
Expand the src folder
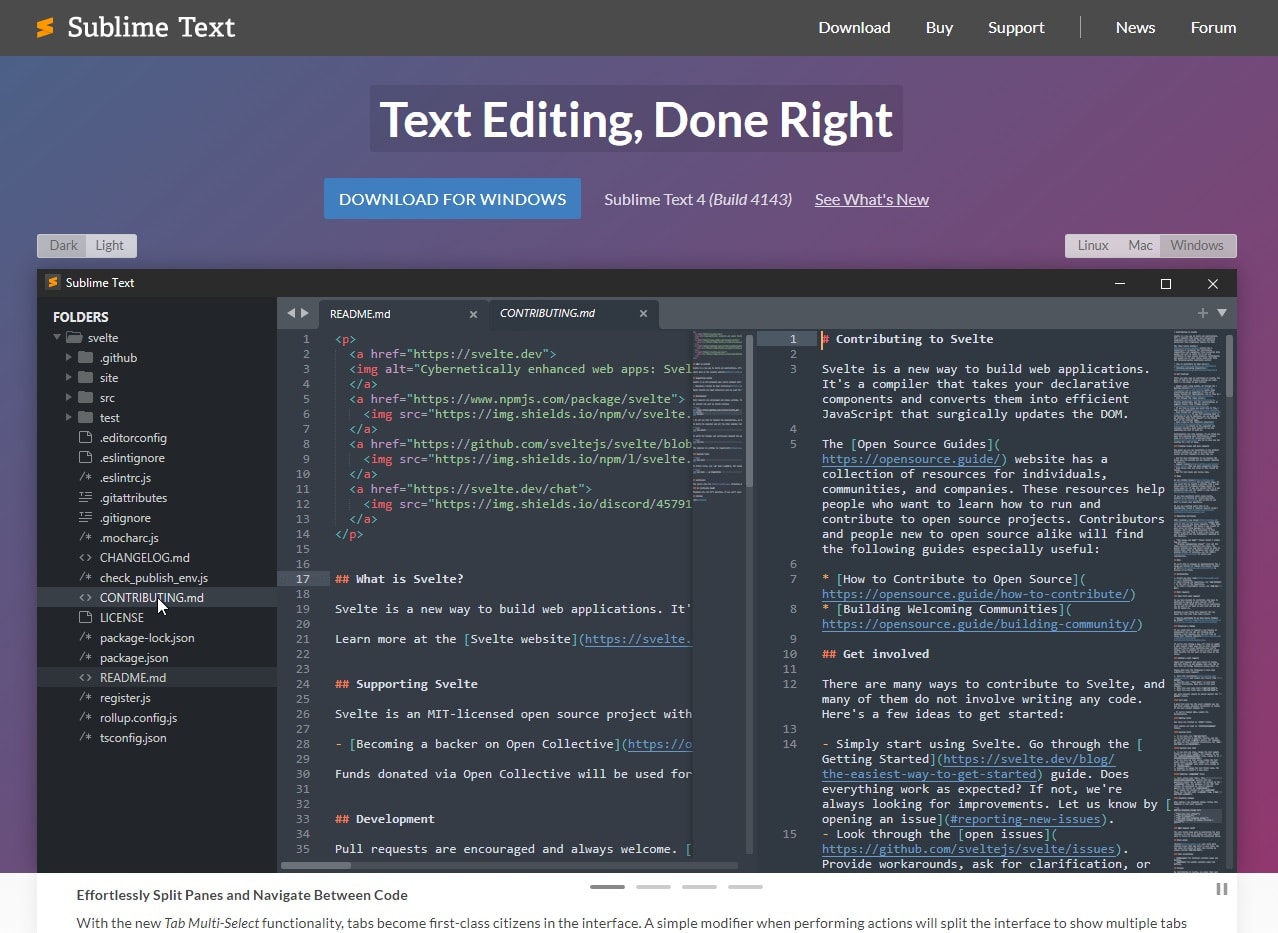[x=69, y=398]
